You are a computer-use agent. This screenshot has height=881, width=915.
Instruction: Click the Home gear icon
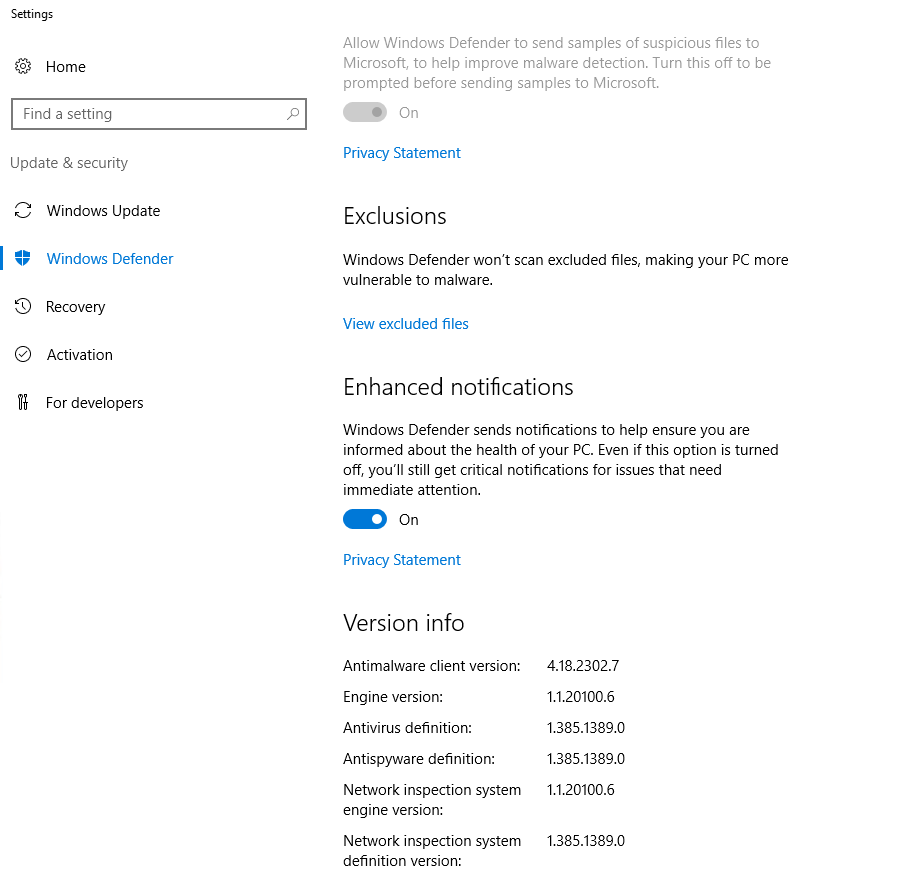23,67
